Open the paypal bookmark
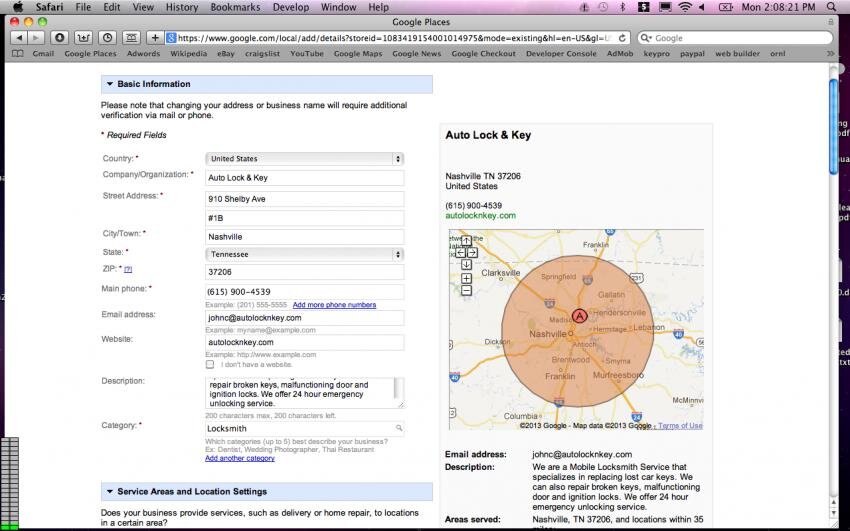This screenshot has width=850, height=531. point(693,54)
